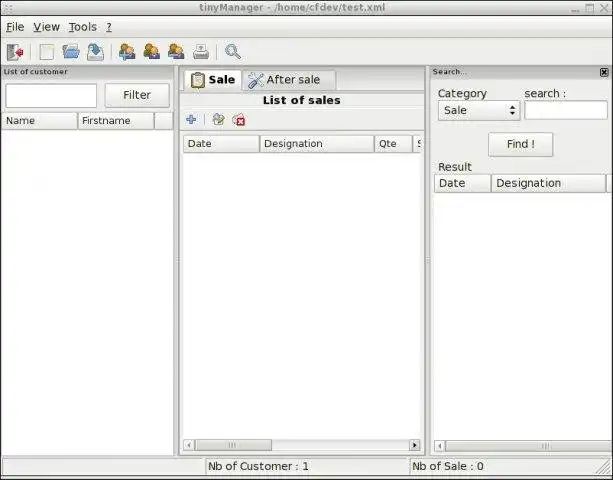
Task: Click the window menu icon at title bar left
Action: click(x=8, y=8)
